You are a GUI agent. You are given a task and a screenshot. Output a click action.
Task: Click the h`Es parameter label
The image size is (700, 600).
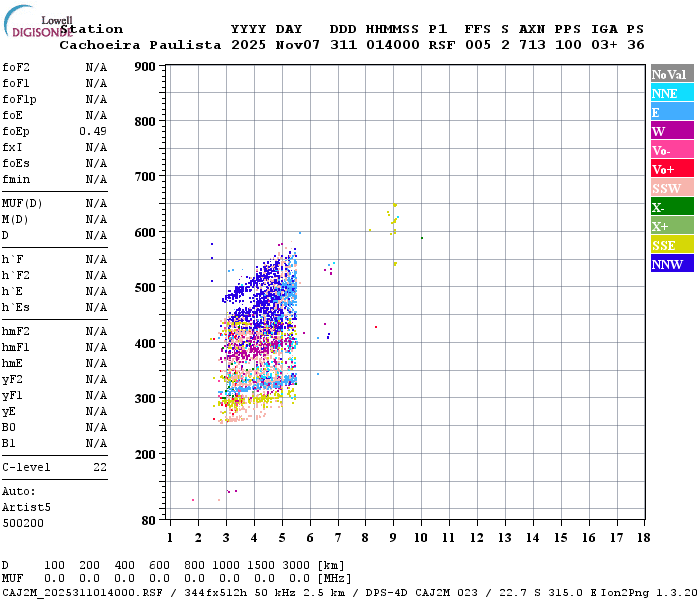coord(16,308)
